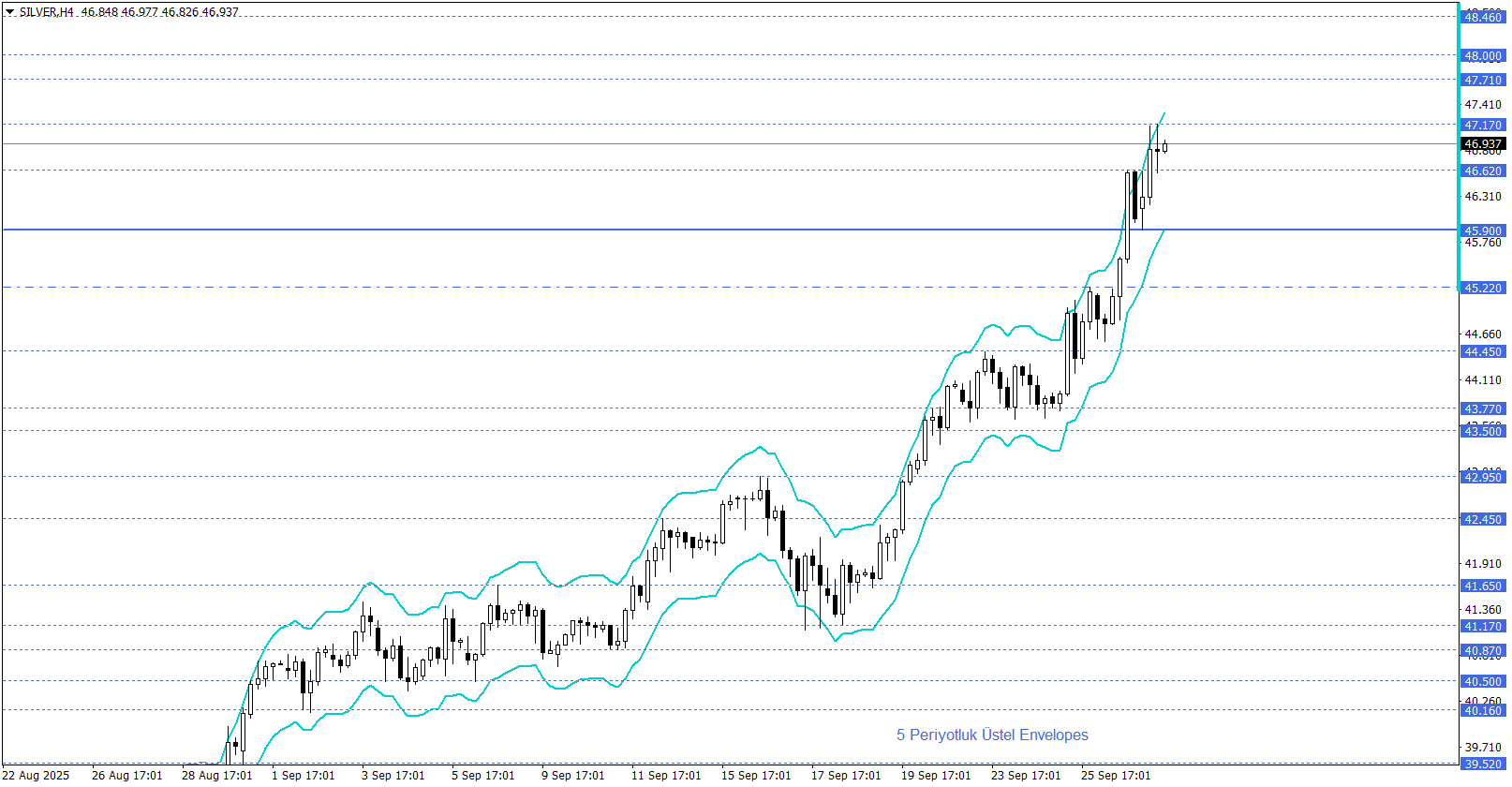
Task: Click the 44.450 price level tag
Action: pyautogui.click(x=1483, y=351)
